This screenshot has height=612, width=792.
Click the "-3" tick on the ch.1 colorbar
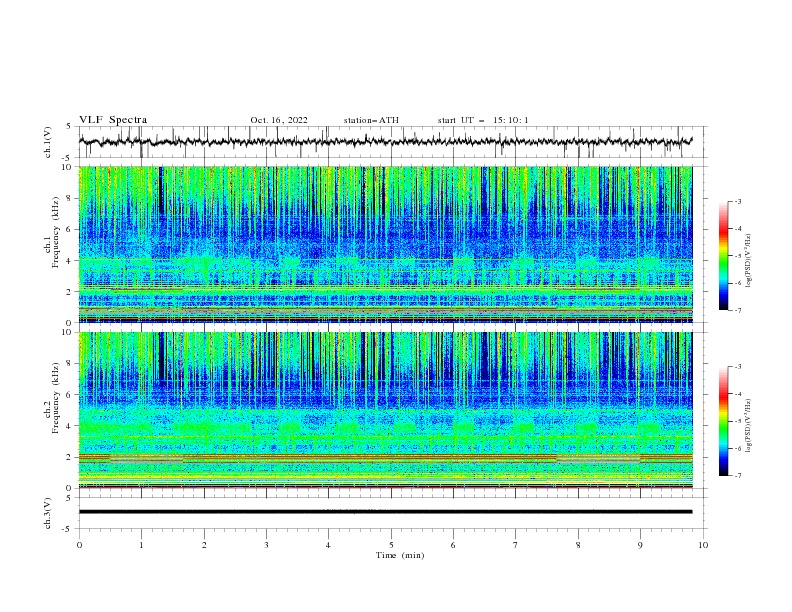[737, 201]
